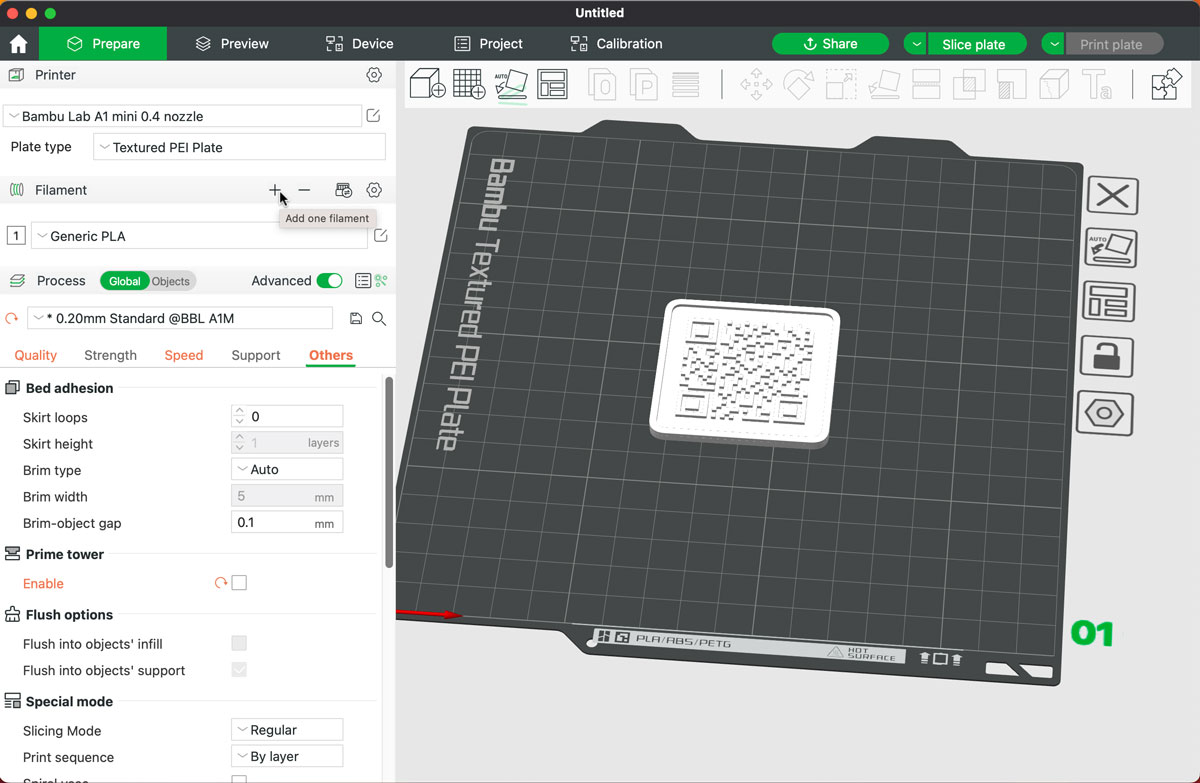The width and height of the screenshot is (1200, 783).
Task: Delete the current plate using the X icon
Action: click(1112, 196)
